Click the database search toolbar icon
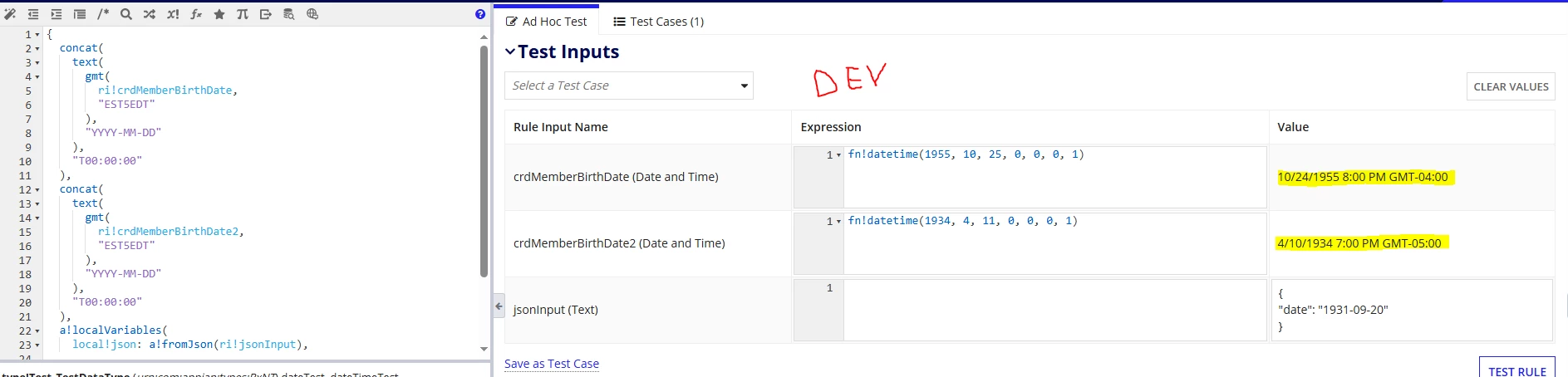This screenshot has width=1568, height=377. 289,14
